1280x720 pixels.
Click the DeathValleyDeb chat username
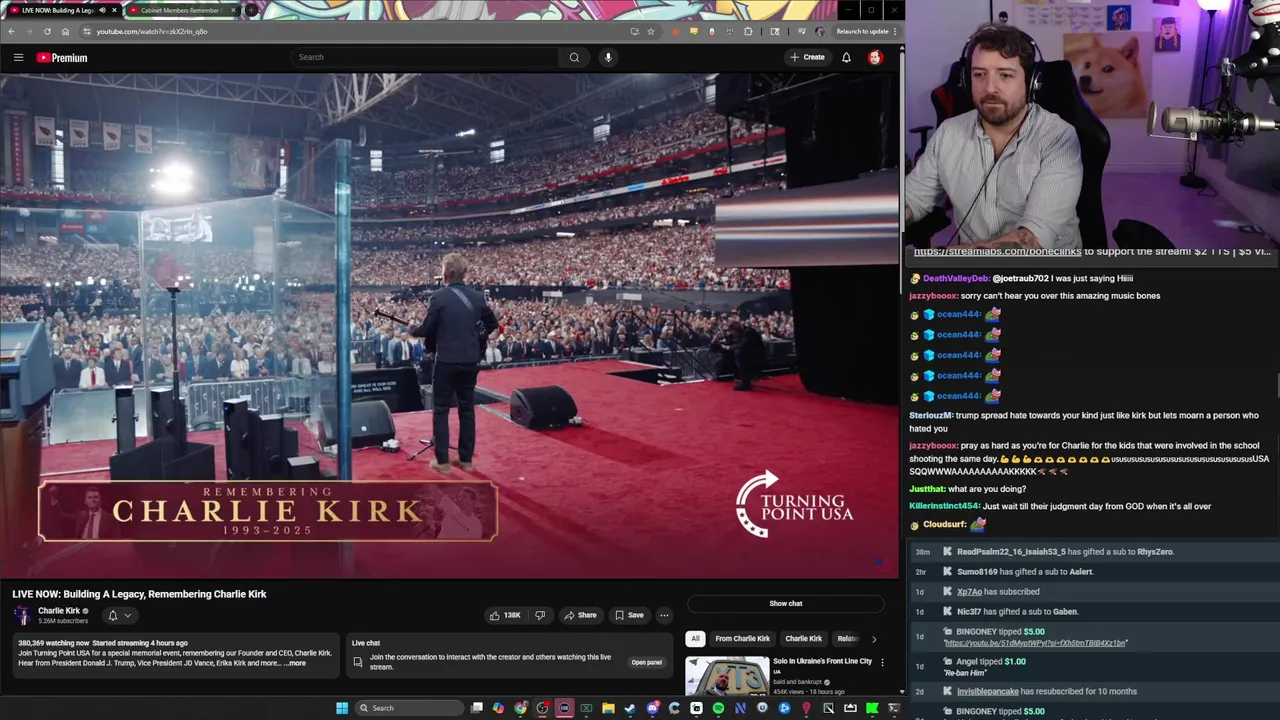pos(956,279)
